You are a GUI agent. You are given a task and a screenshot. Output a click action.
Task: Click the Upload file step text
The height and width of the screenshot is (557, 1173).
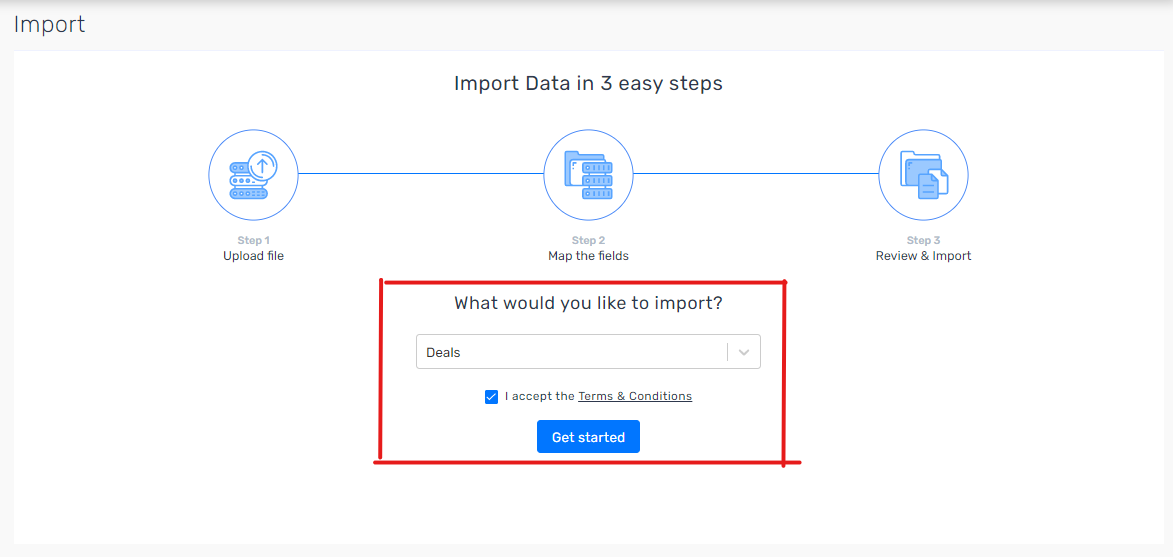point(253,256)
